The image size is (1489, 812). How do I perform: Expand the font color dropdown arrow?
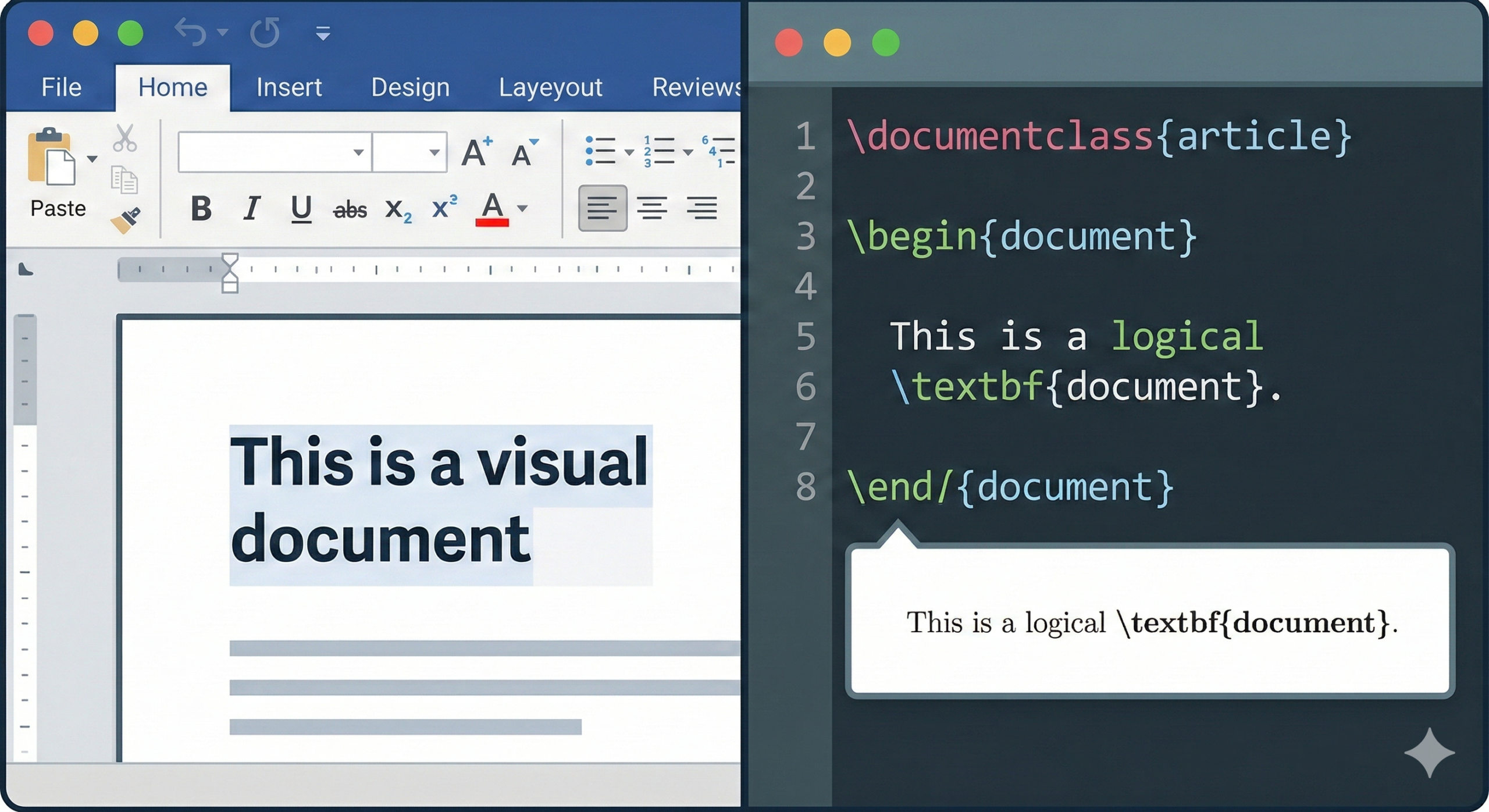point(522,208)
